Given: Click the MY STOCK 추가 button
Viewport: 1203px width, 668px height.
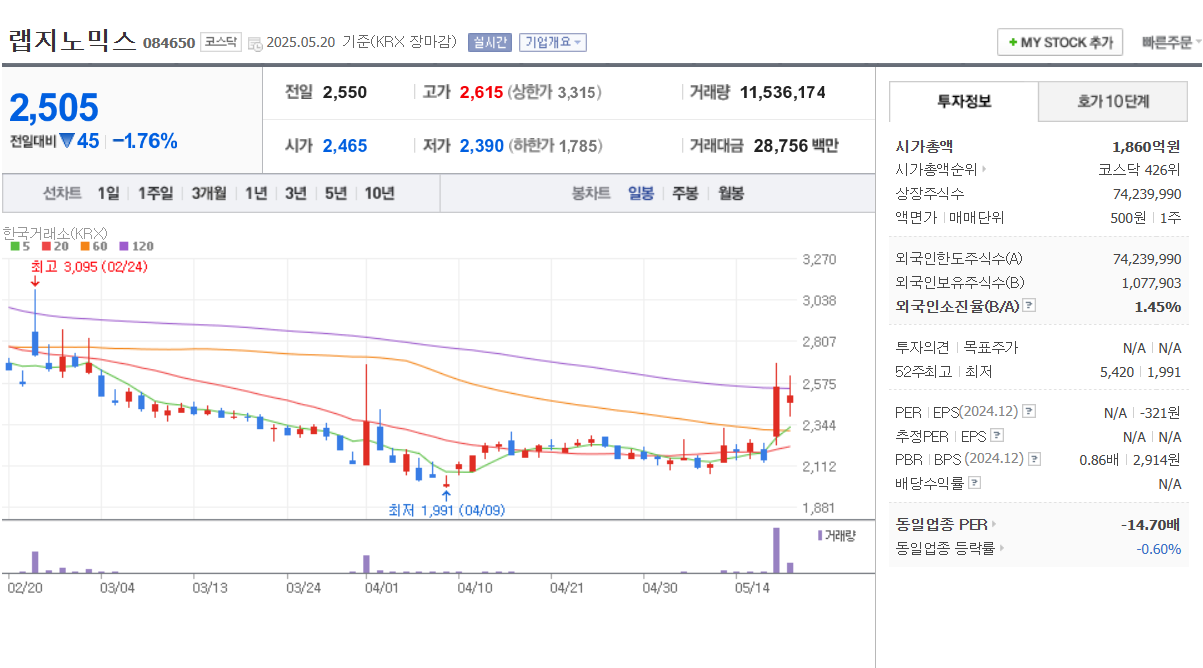Looking at the screenshot, I should click(1060, 43).
